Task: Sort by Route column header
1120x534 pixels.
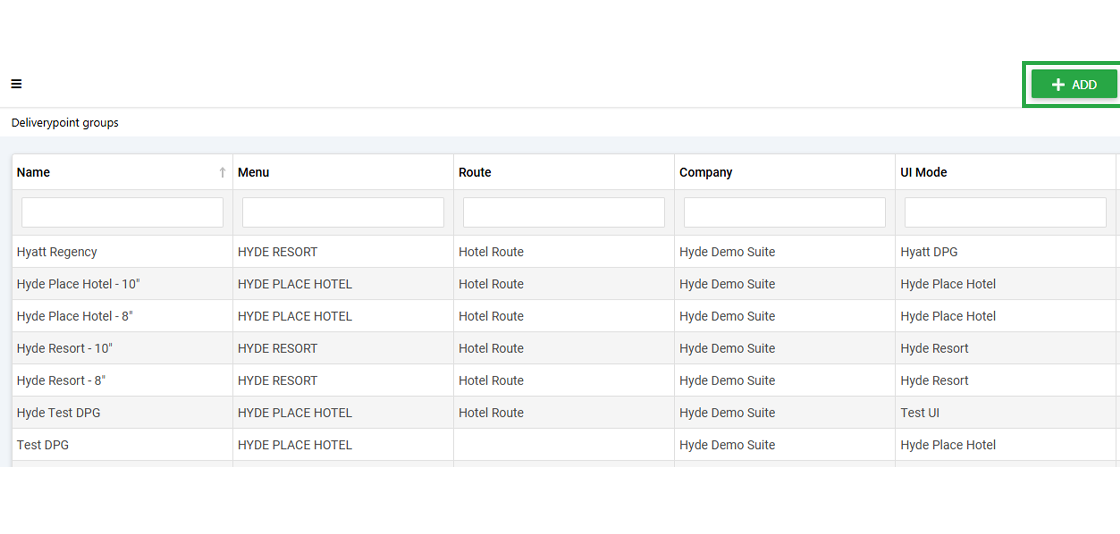Action: point(475,172)
